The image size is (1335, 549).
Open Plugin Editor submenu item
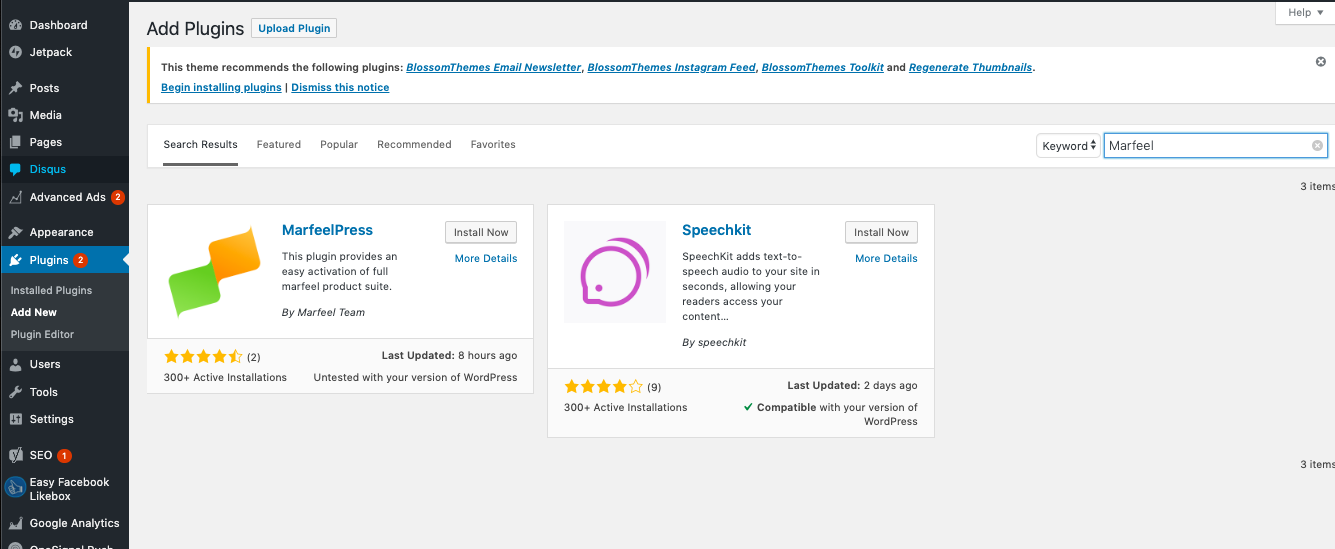[42, 334]
